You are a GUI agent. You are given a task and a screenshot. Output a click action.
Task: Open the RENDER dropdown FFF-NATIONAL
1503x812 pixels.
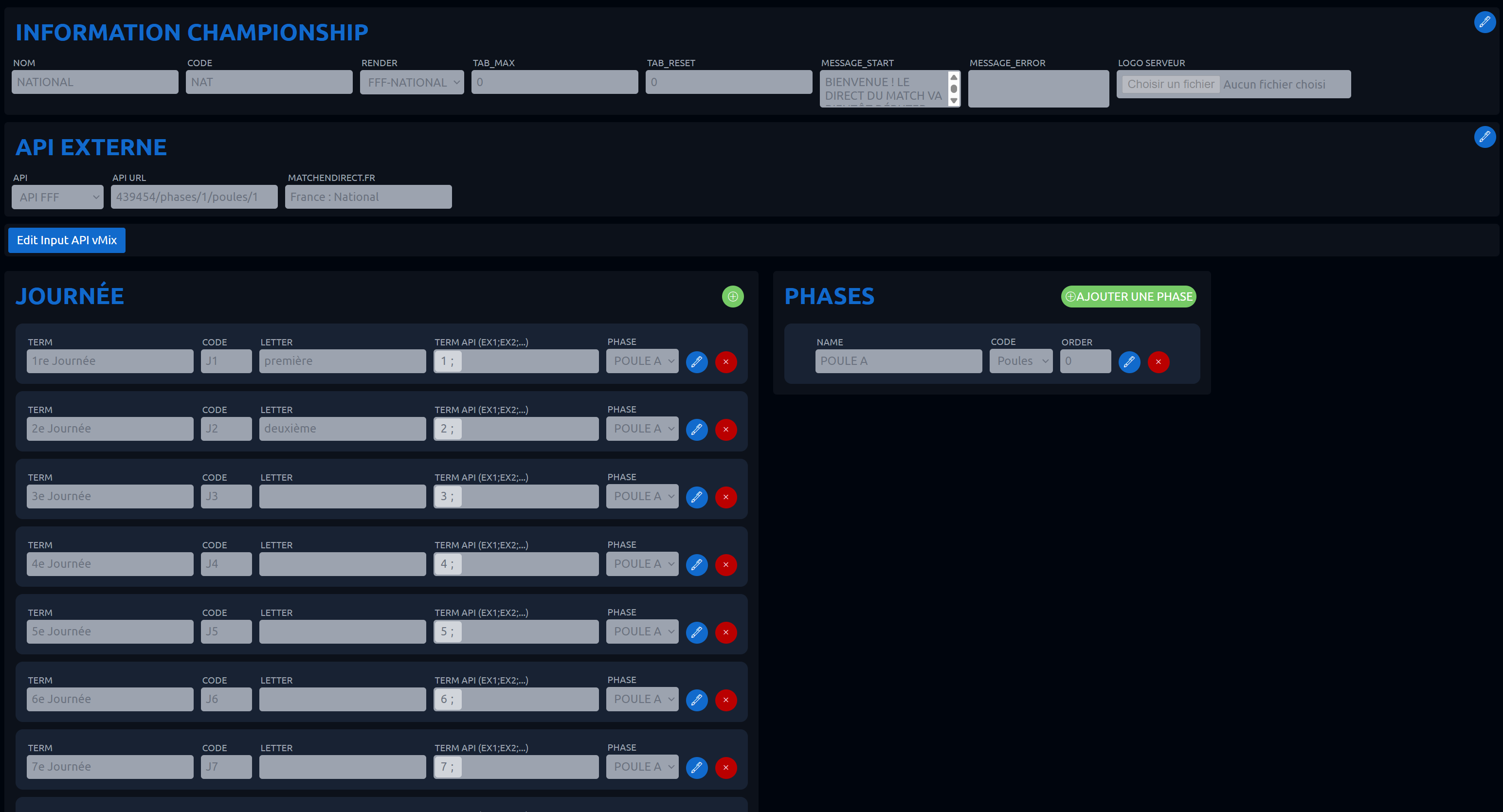(412, 82)
